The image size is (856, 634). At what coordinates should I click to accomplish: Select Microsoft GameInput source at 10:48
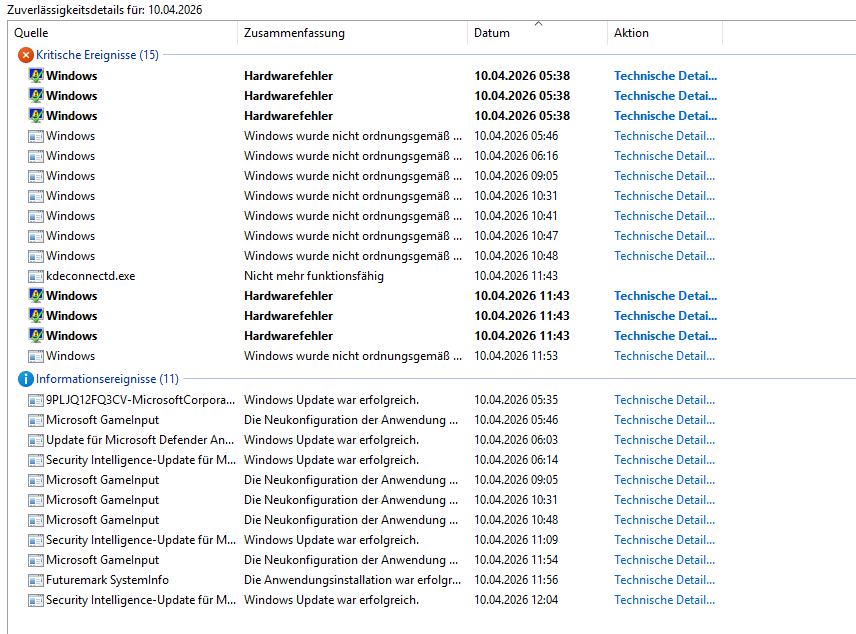(103, 520)
